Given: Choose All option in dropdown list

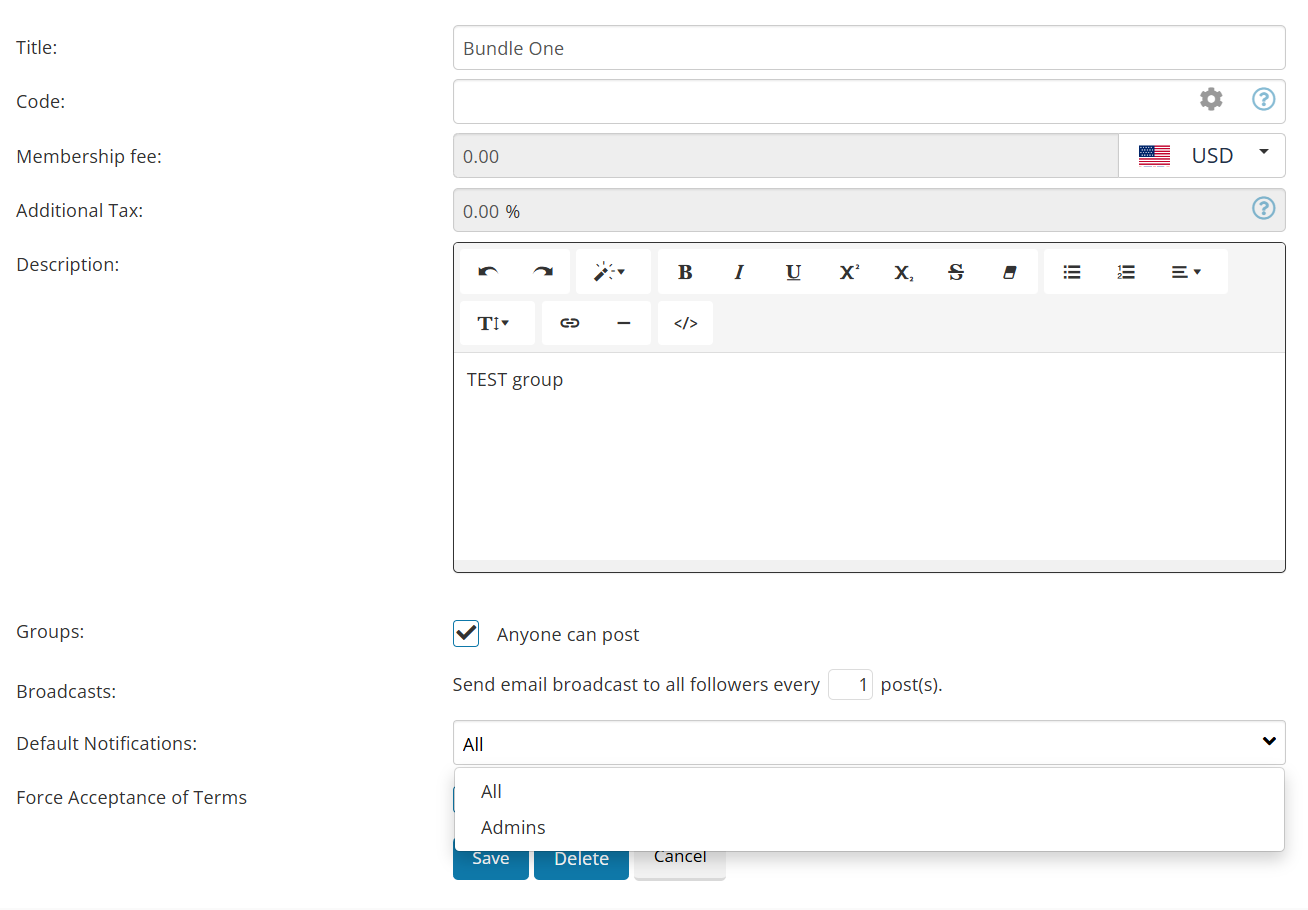Looking at the screenshot, I should click(x=491, y=791).
